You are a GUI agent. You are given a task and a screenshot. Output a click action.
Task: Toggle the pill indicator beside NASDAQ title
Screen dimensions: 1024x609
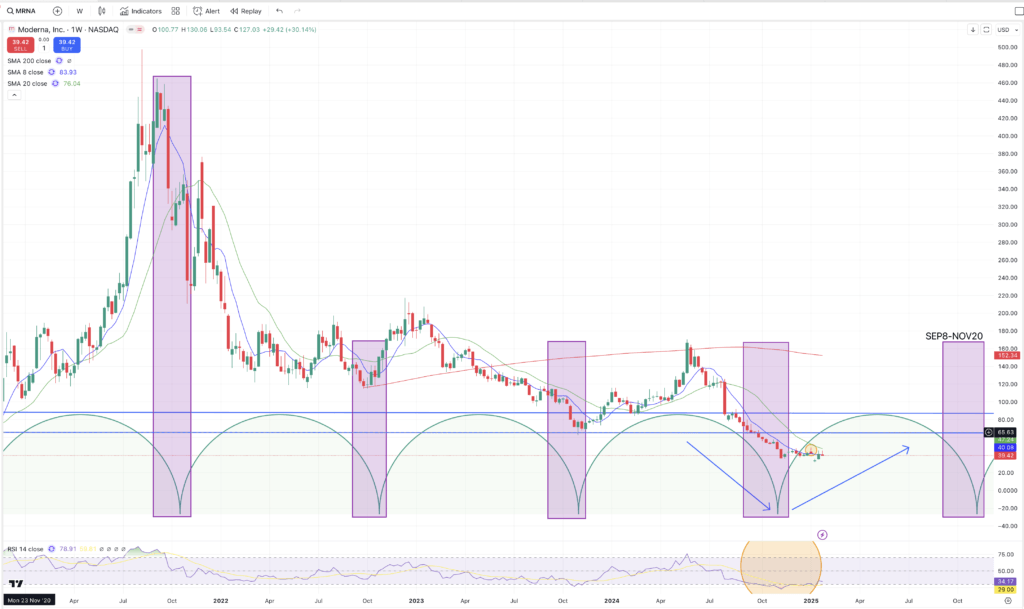coord(135,29)
